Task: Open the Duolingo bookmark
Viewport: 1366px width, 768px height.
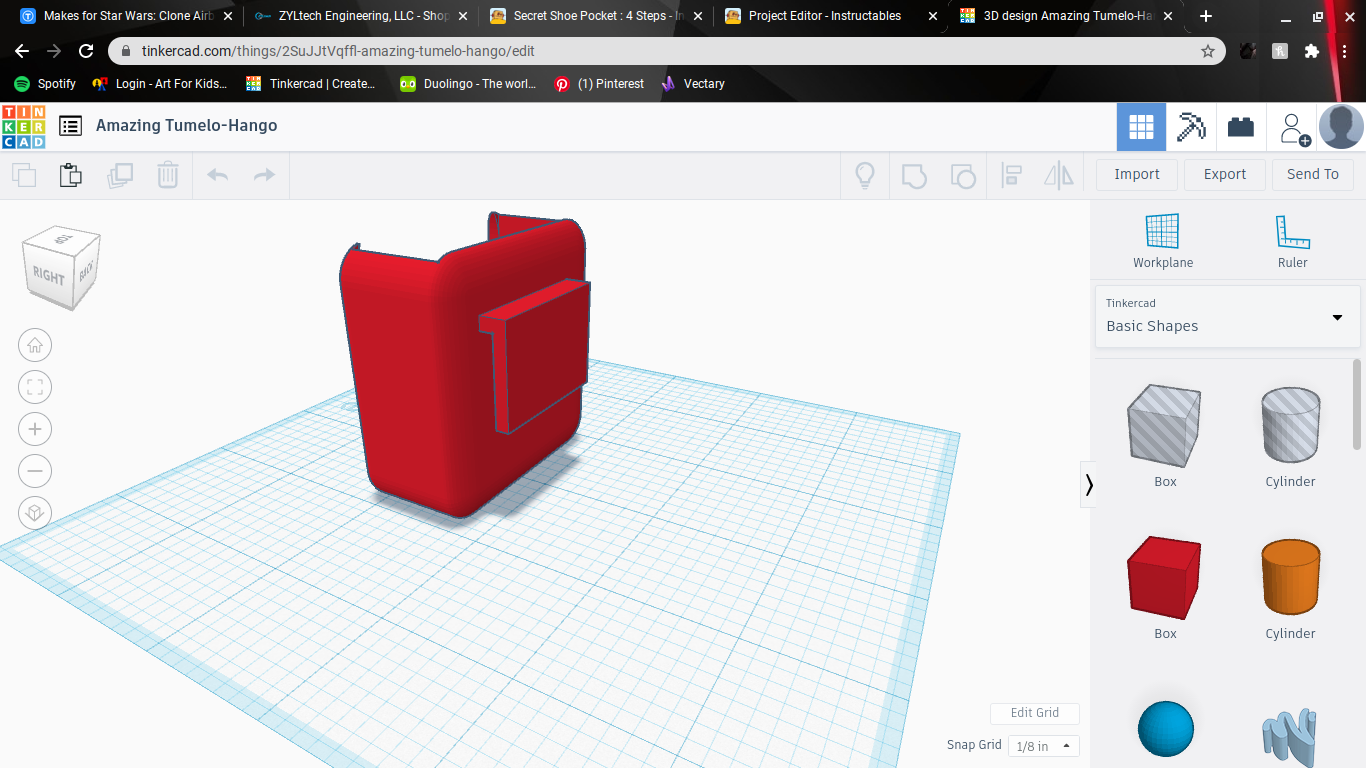Action: pyautogui.click(x=468, y=84)
